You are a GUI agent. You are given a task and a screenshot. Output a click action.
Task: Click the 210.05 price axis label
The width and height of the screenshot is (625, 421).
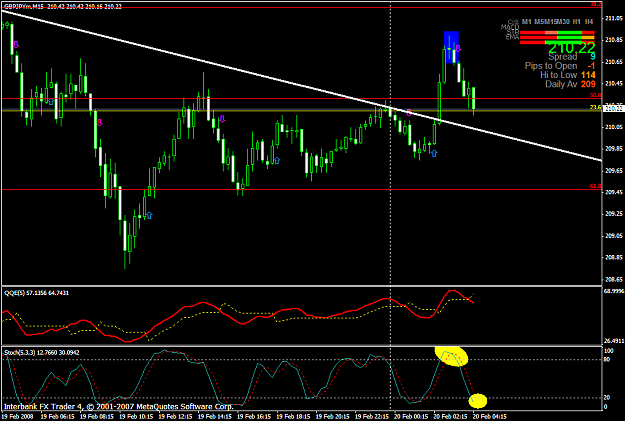[x=614, y=127]
